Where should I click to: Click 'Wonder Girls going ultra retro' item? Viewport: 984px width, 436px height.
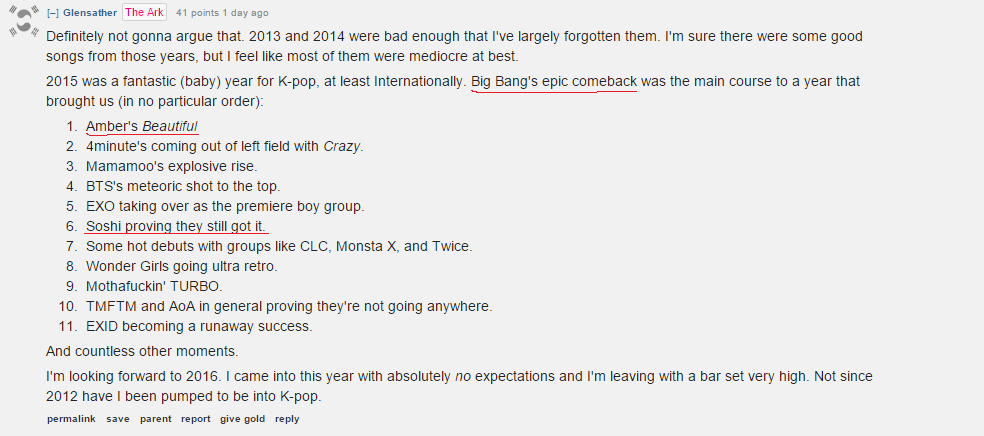[181, 267]
